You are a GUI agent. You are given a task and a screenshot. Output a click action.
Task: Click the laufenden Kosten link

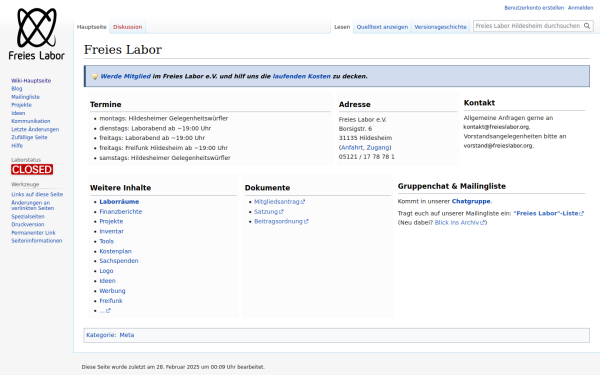click(302, 77)
